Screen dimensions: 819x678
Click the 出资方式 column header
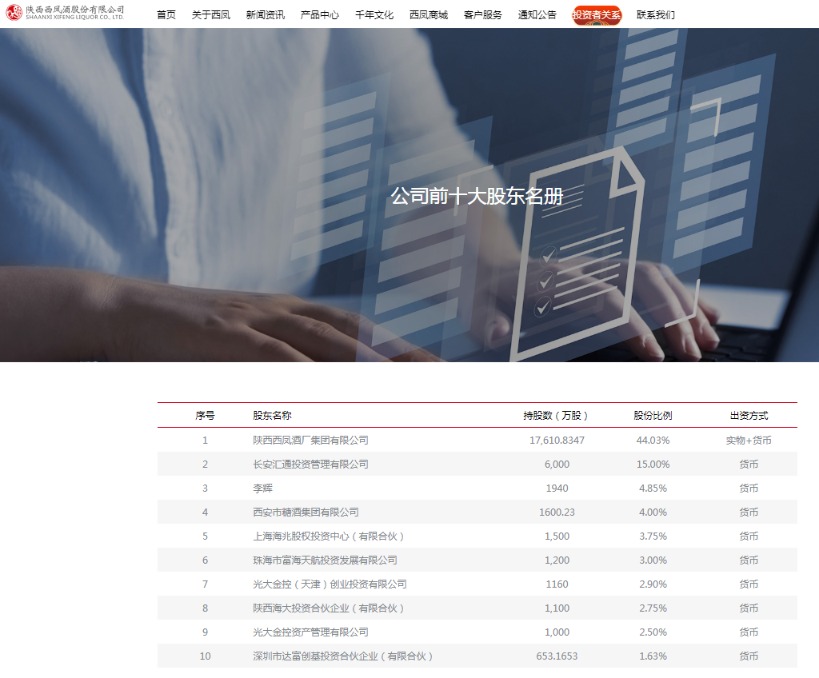tap(749, 416)
